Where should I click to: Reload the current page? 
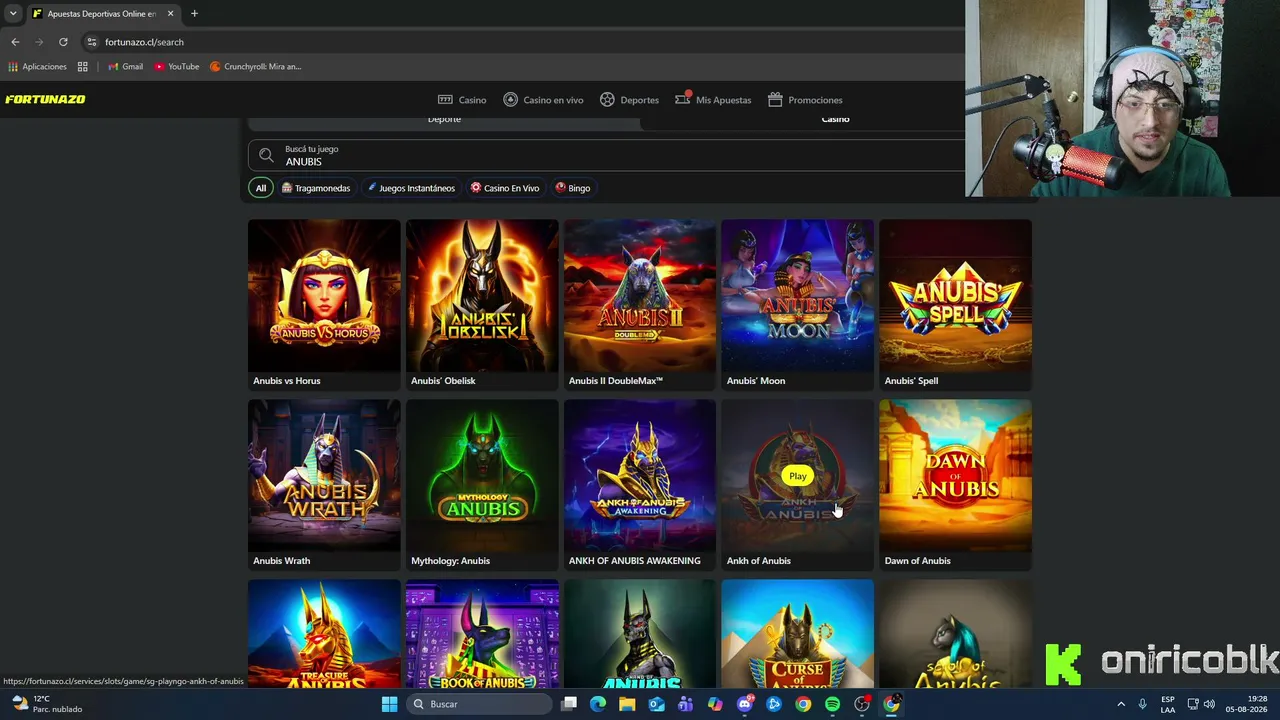point(63,42)
